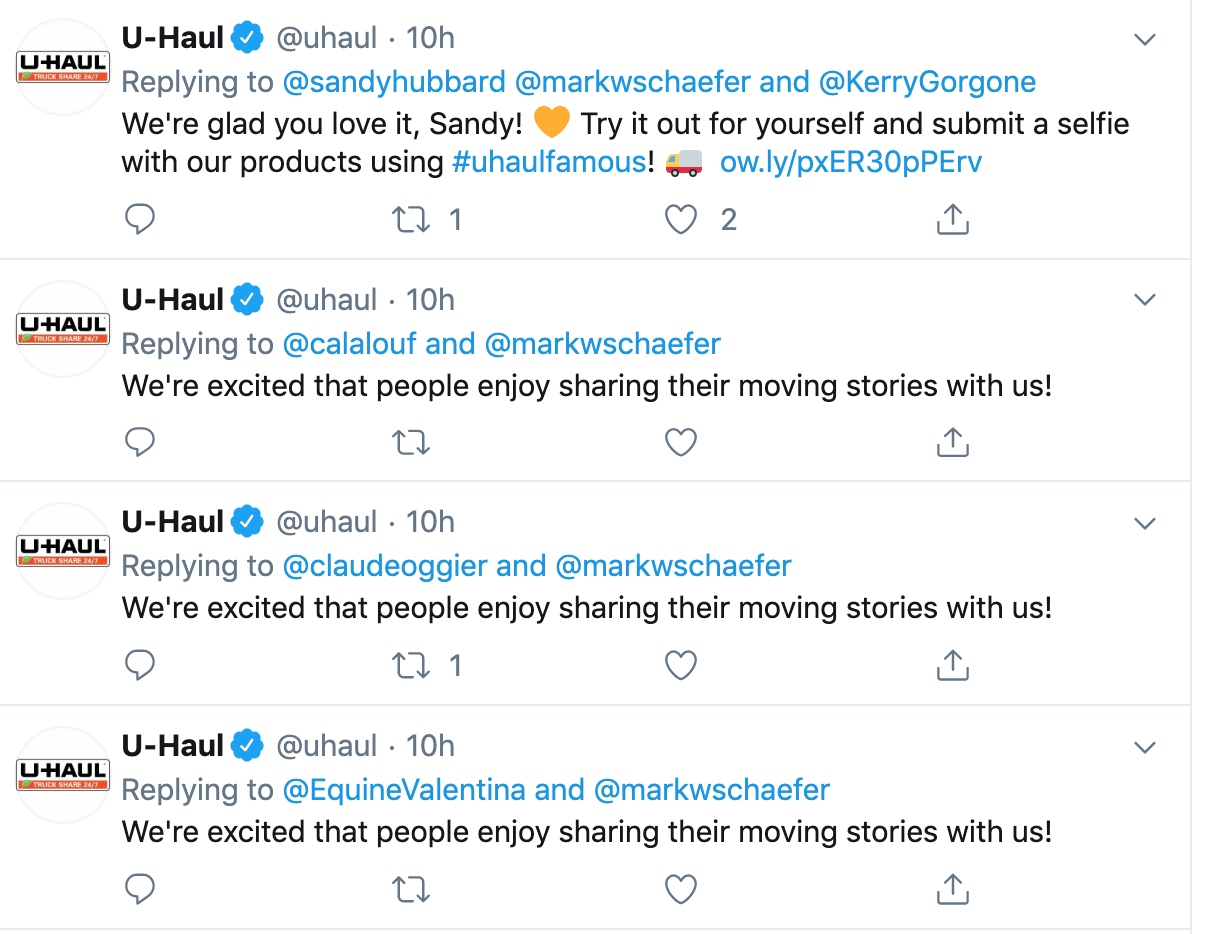Retweet the reply to @calalouf
The height and width of the screenshot is (934, 1206).
coord(410,442)
